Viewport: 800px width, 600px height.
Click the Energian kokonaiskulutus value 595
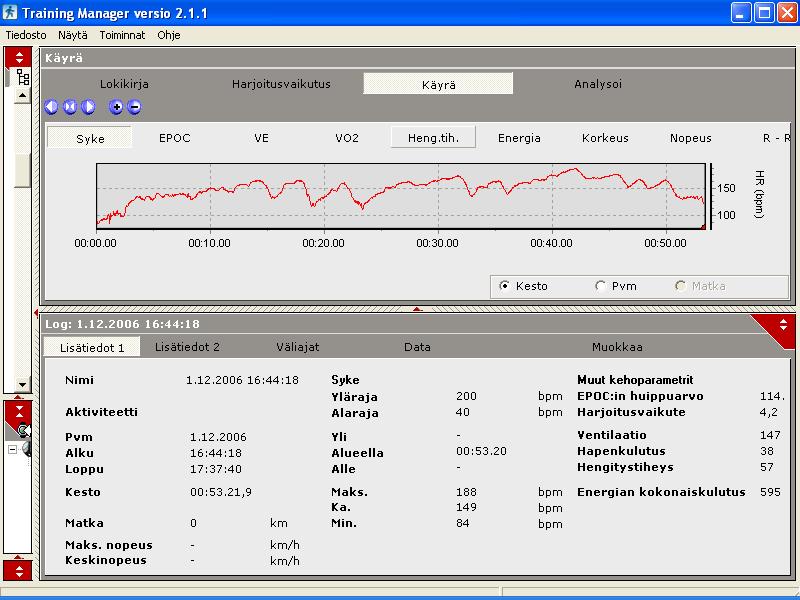point(770,492)
